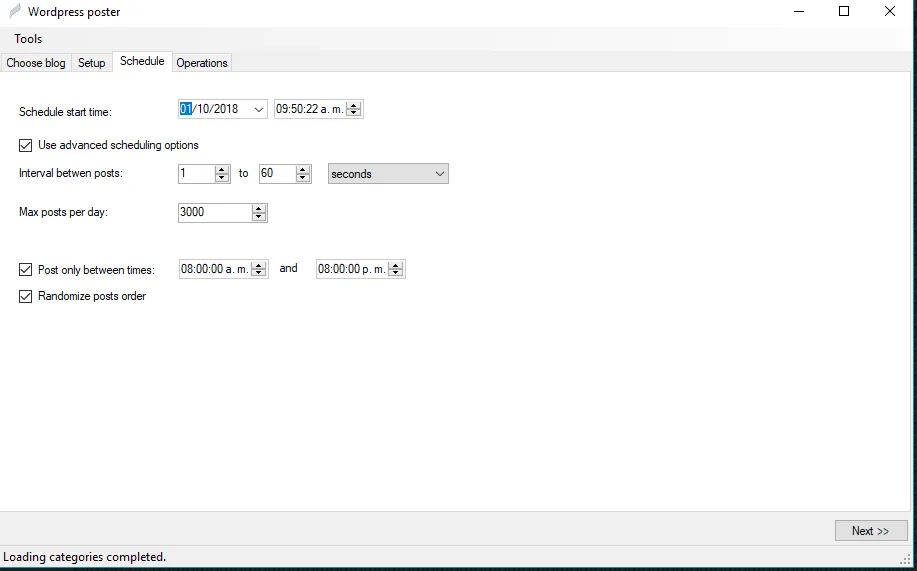Decrease schedule start time with down arrow
The height and width of the screenshot is (571, 917).
(x=353, y=113)
